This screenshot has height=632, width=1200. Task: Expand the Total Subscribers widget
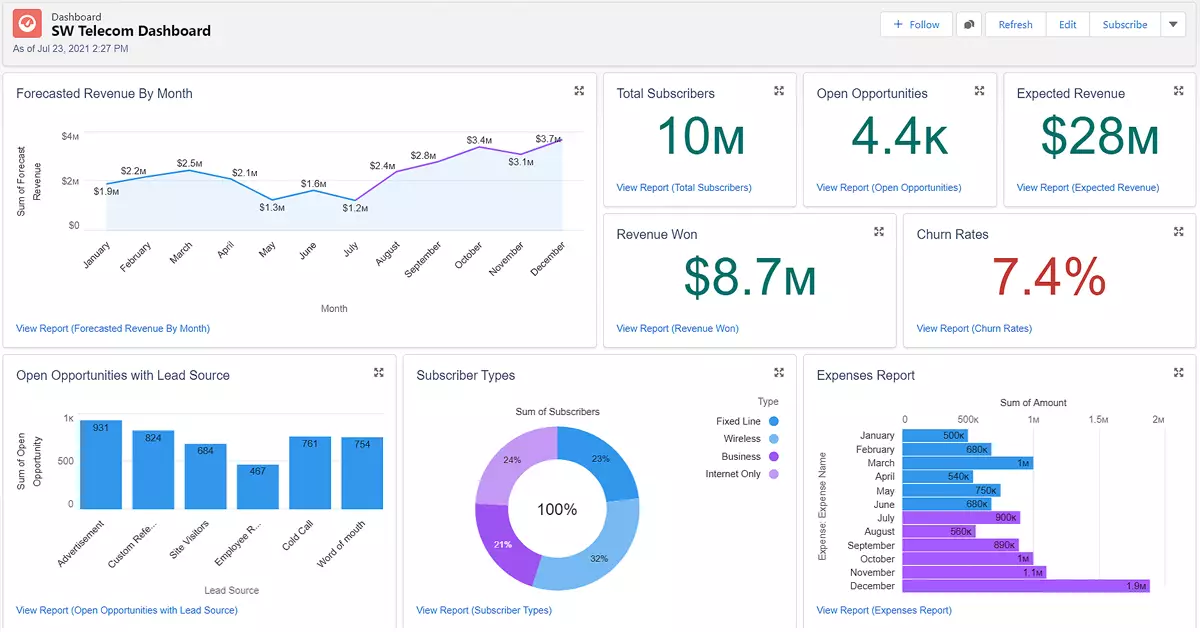pyautogui.click(x=779, y=90)
